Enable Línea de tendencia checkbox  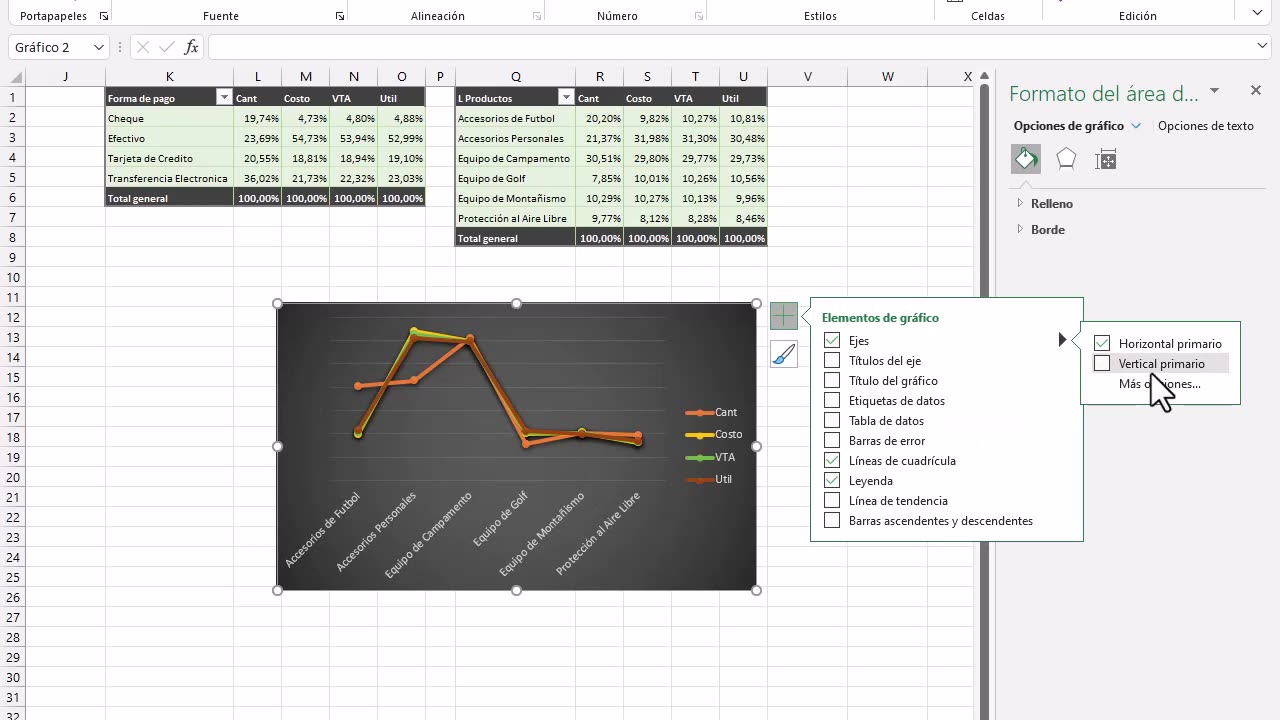(832, 500)
